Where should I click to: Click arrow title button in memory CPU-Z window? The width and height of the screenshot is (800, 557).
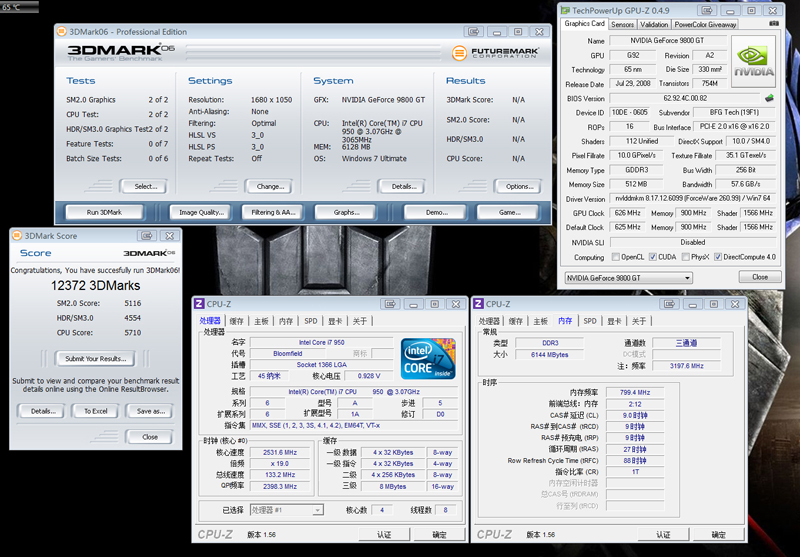[x=669, y=304]
